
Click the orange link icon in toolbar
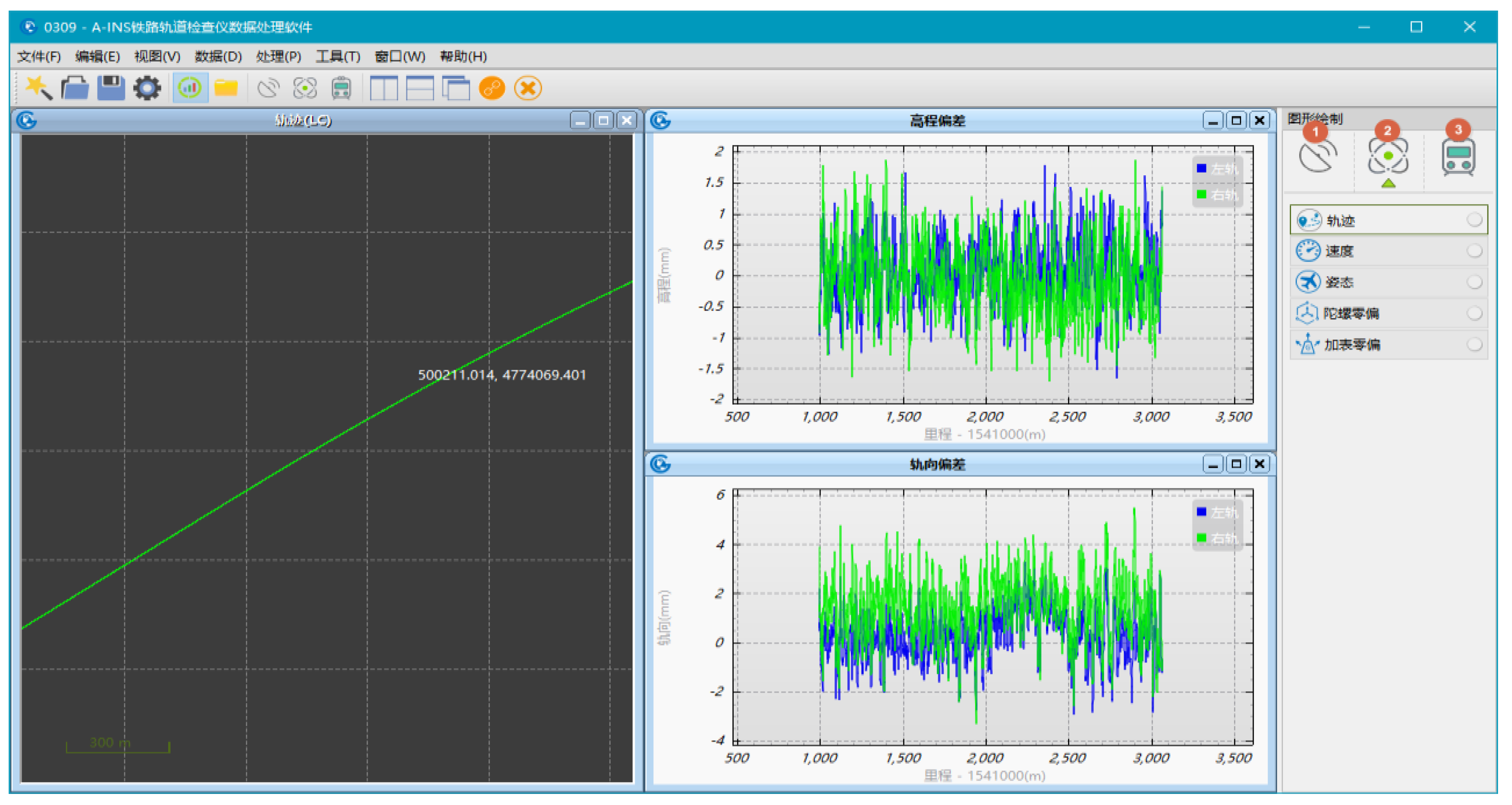pyautogui.click(x=492, y=88)
